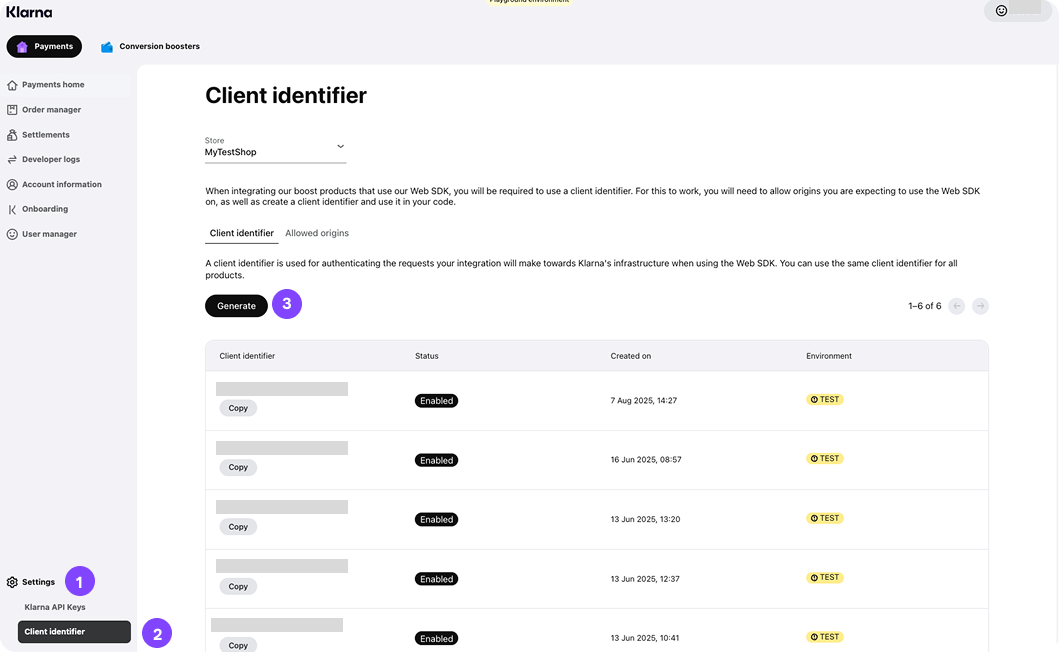Select the Client identifier tab
This screenshot has width=1059, height=652.
(241, 233)
